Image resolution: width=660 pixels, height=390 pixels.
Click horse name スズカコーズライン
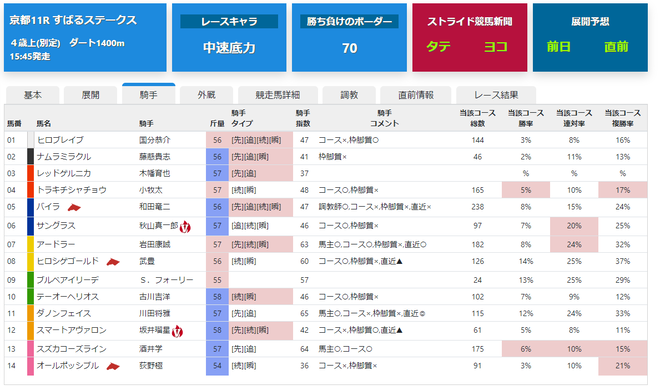tap(71, 349)
